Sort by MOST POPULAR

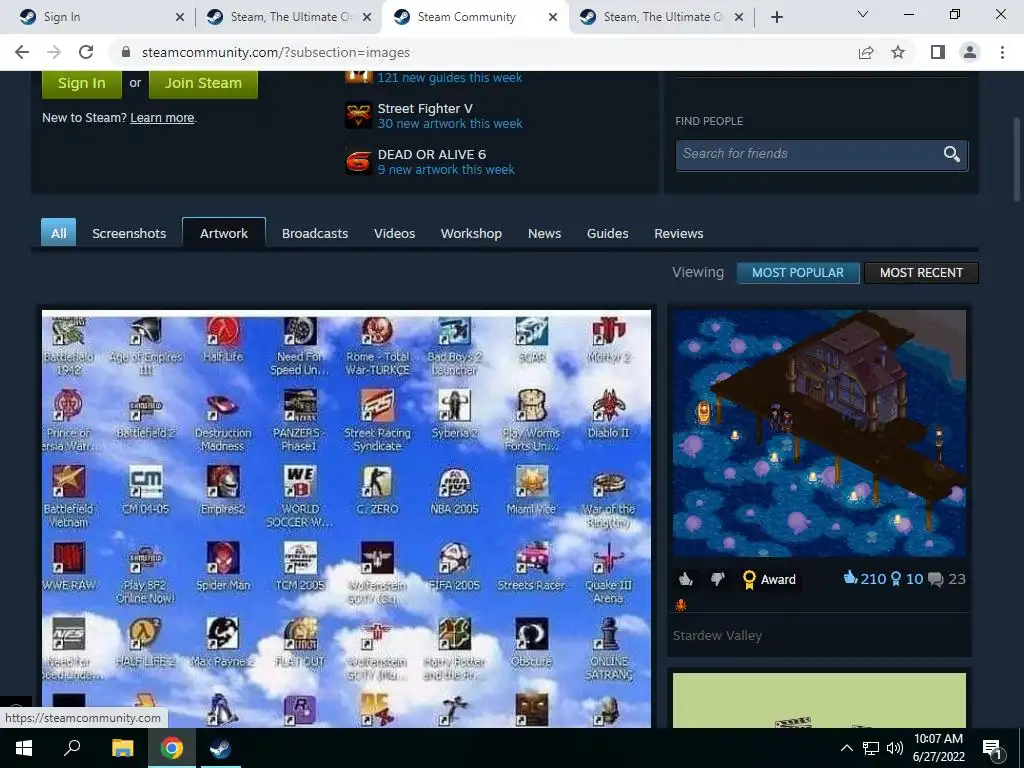coord(797,273)
